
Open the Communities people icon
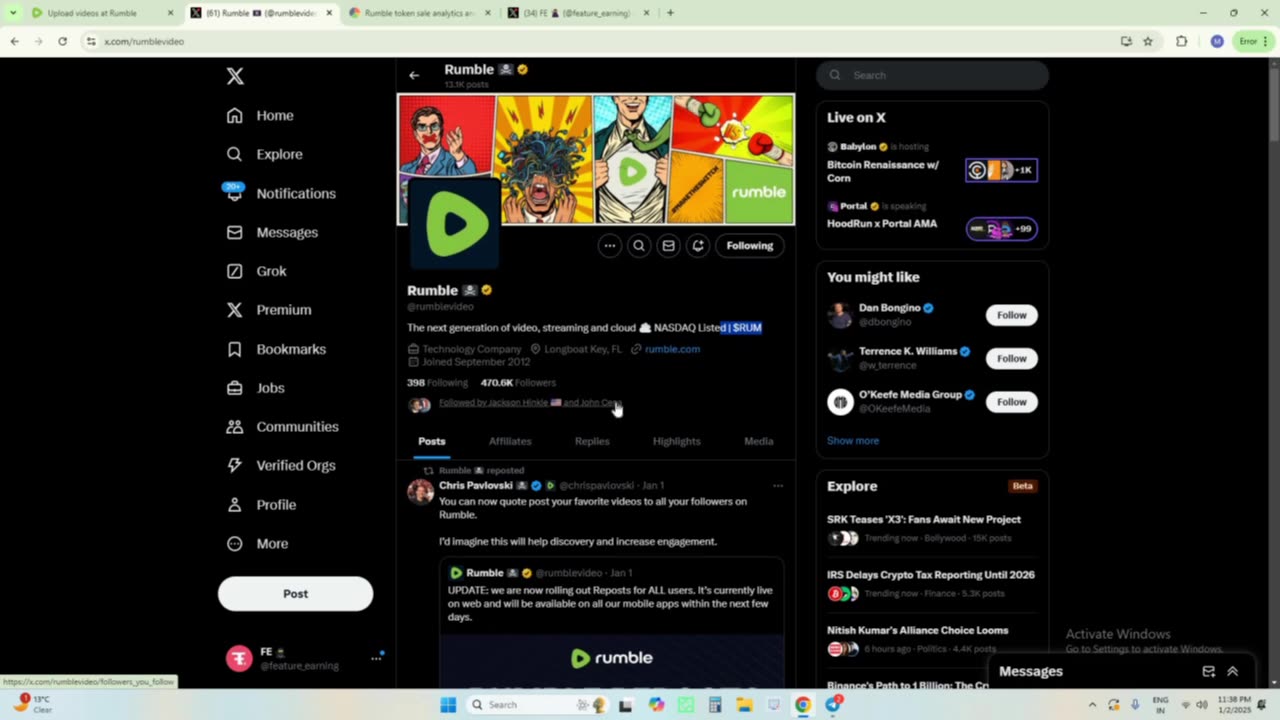(x=235, y=427)
